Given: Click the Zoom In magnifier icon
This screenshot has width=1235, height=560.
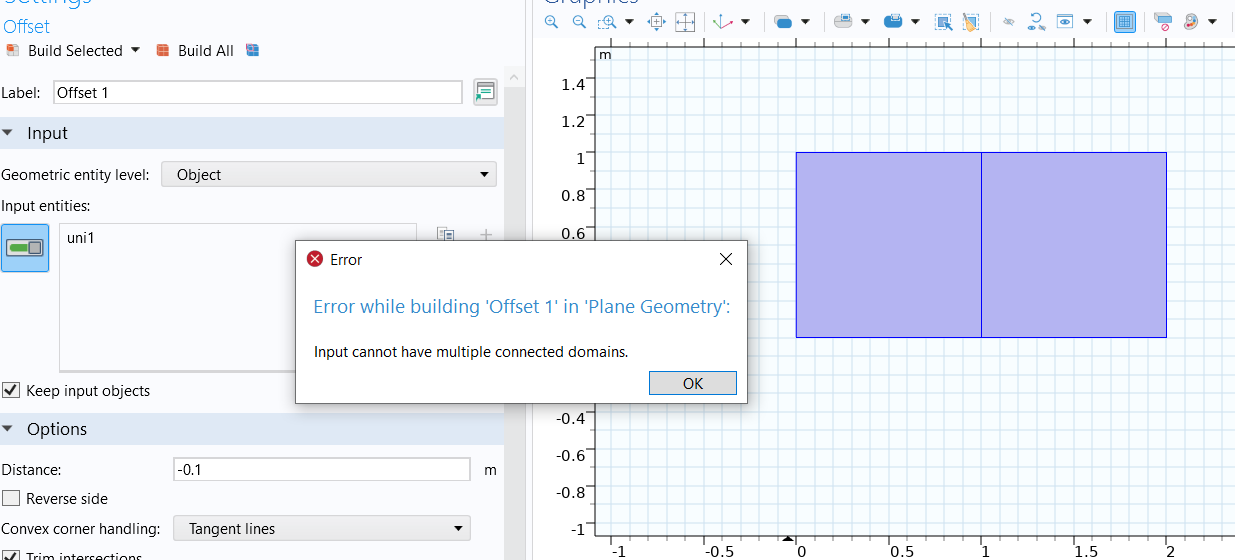Looking at the screenshot, I should [551, 22].
